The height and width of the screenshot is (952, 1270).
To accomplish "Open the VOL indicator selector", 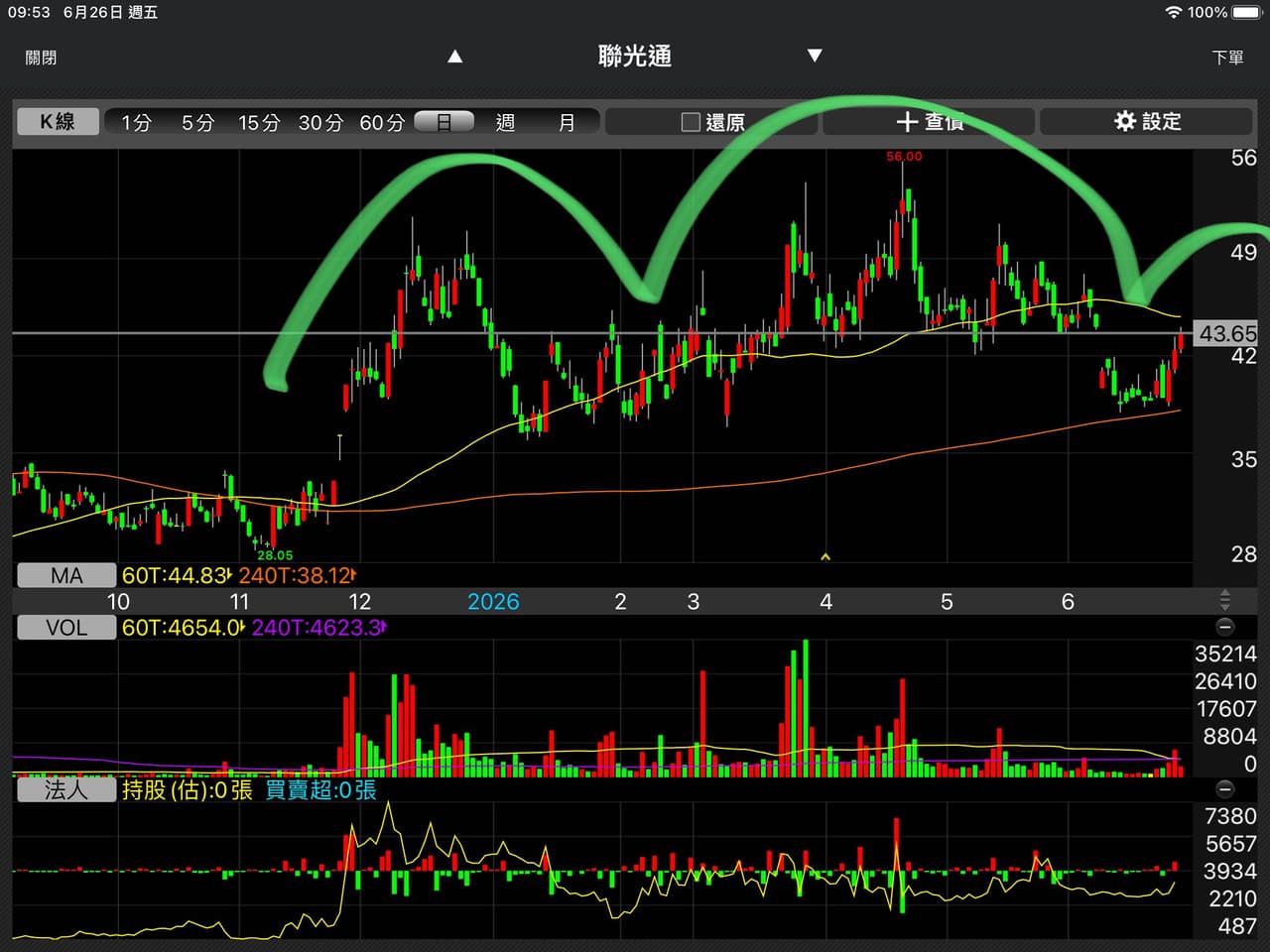I will pos(66,627).
